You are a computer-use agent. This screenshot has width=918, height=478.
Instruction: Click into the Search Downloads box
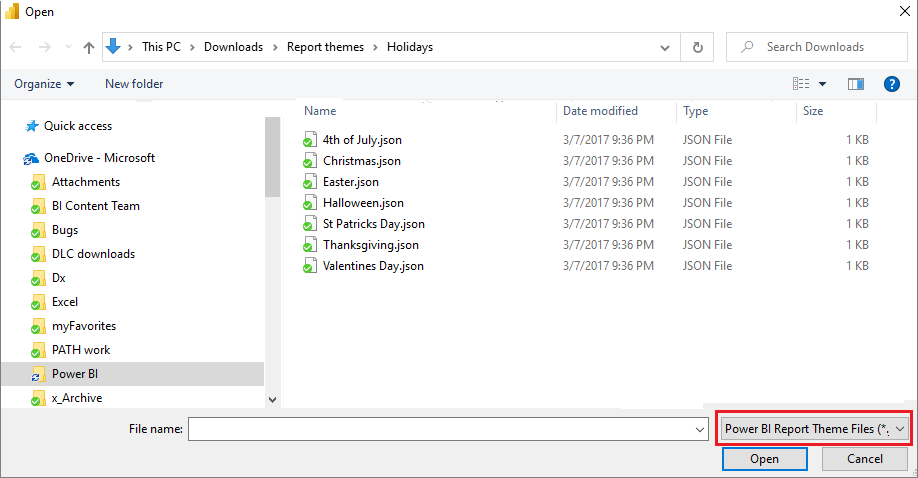(x=817, y=47)
